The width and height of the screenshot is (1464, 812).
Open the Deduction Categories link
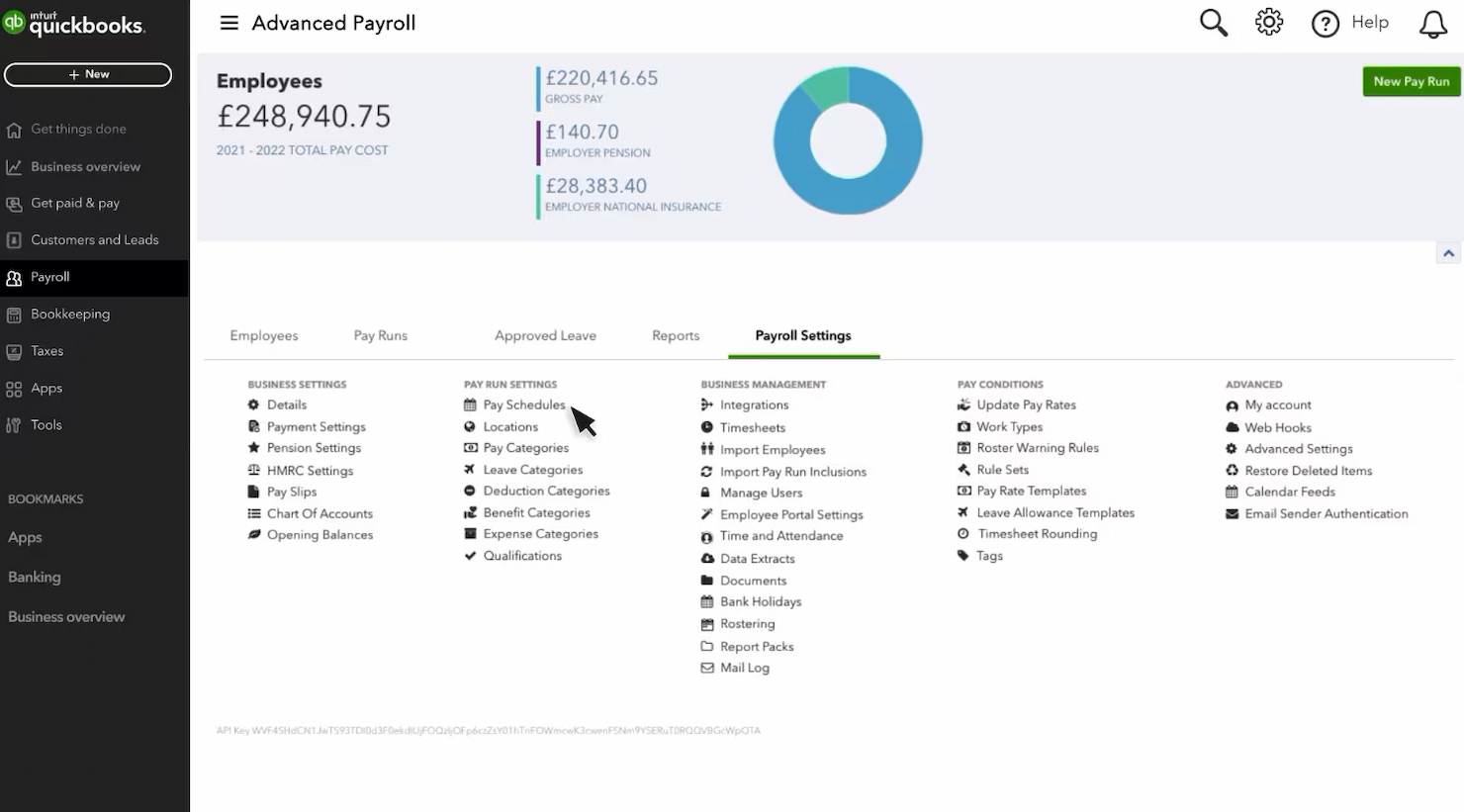click(x=546, y=491)
